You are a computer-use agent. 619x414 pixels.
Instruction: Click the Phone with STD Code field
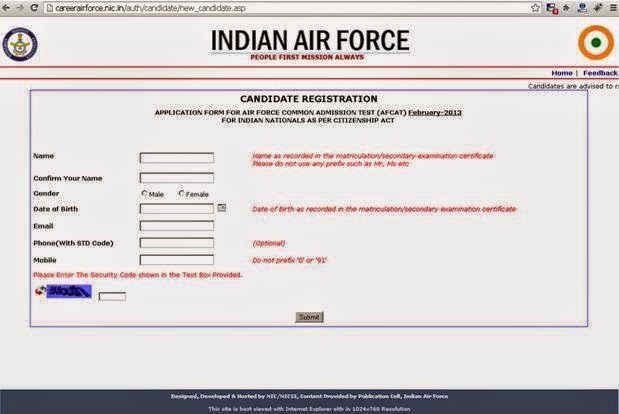[177, 243]
